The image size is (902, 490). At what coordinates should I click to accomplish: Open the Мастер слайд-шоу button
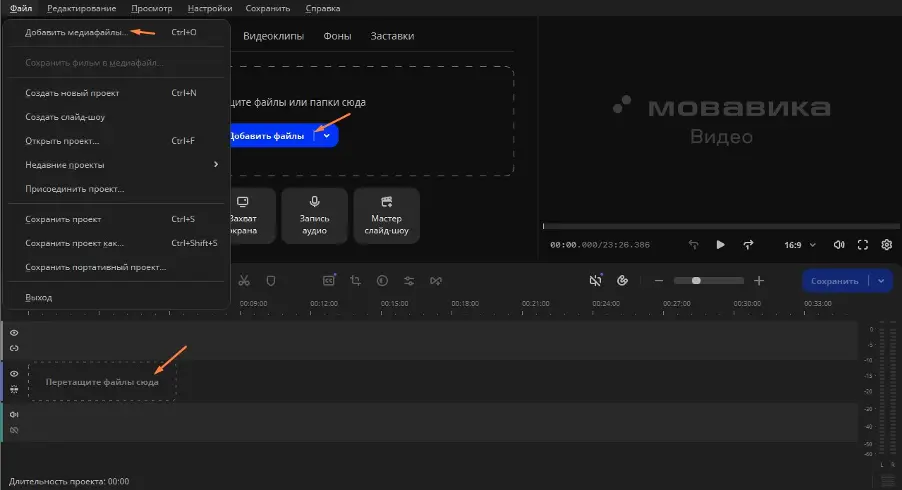[x=387, y=216]
